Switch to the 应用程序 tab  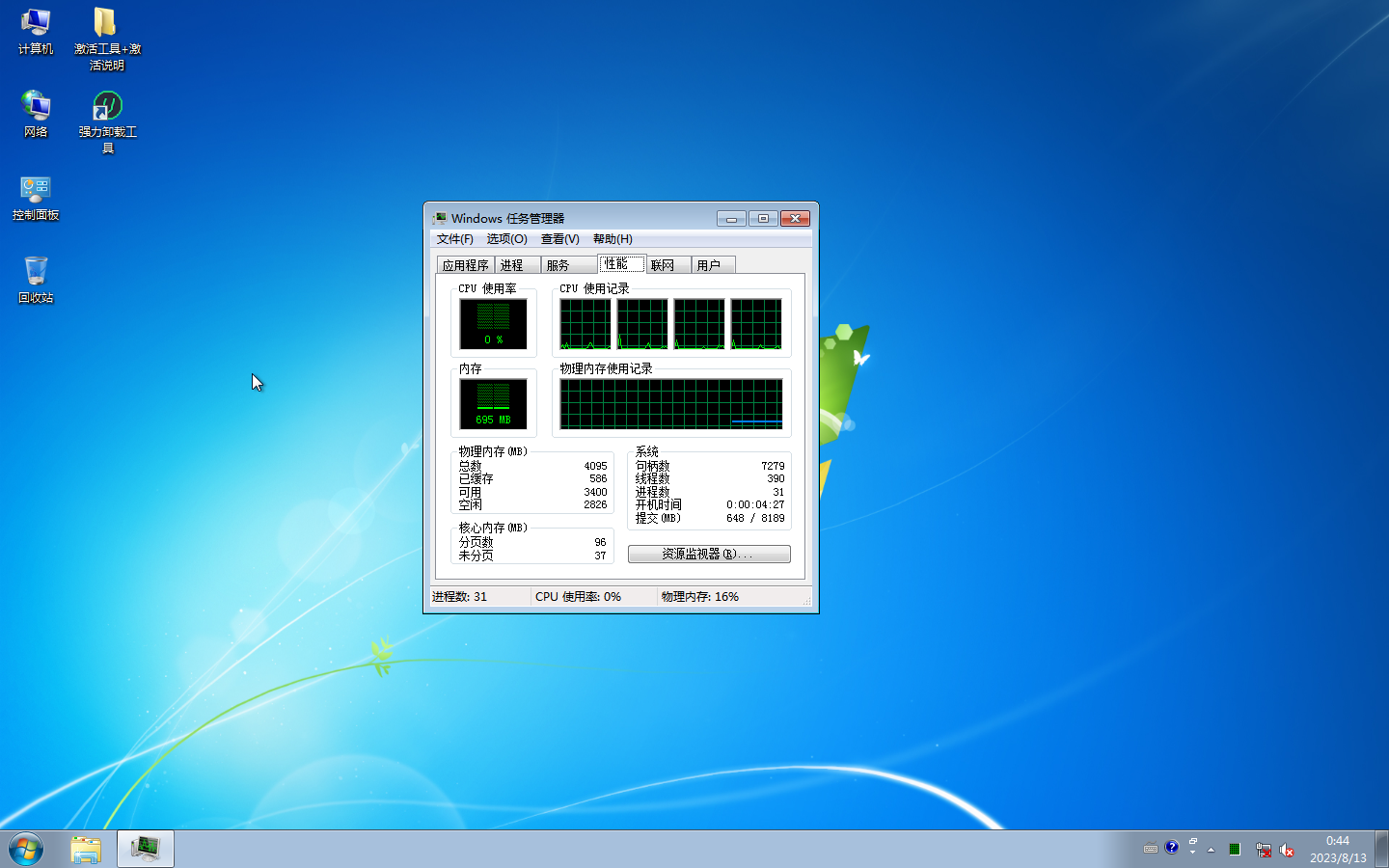click(466, 265)
